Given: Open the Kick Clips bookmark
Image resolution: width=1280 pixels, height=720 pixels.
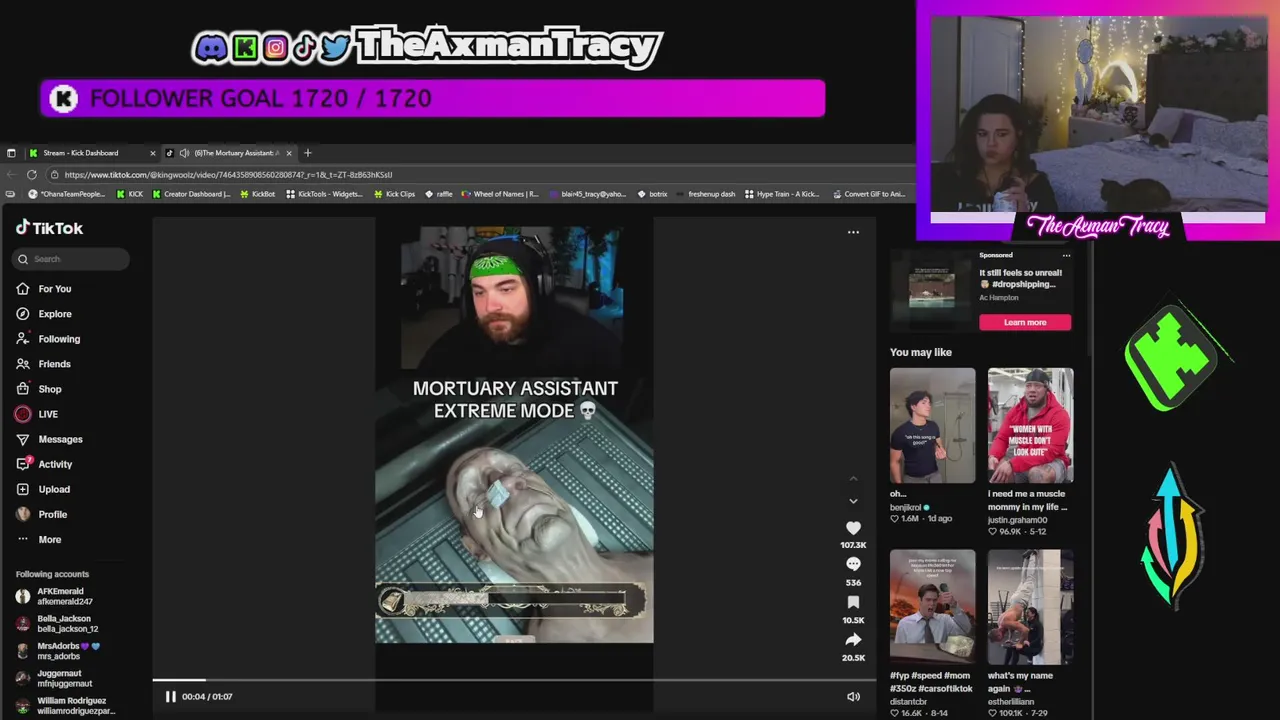Looking at the screenshot, I should click(394, 194).
